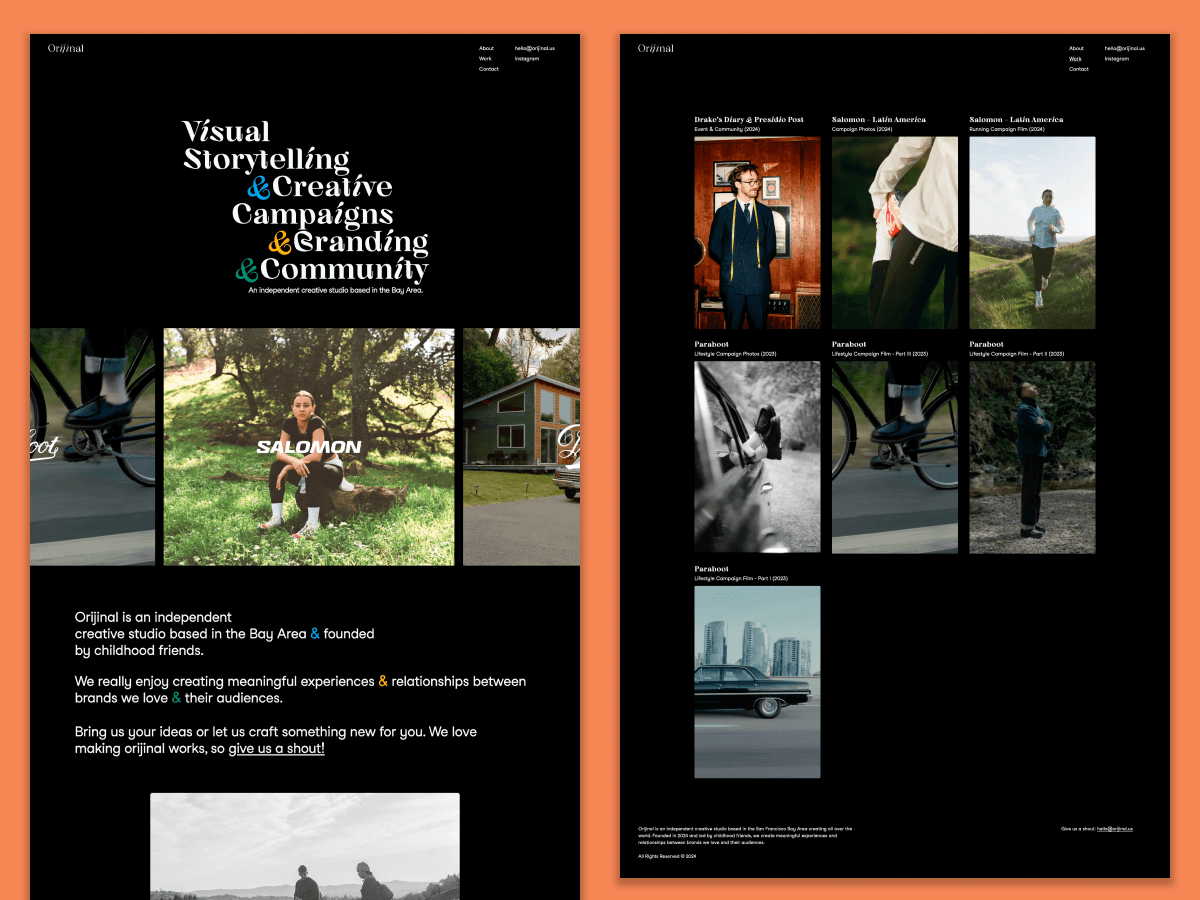Open Salomon Running Campaign Film thumbnail
The height and width of the screenshot is (900, 1200).
[1031, 233]
